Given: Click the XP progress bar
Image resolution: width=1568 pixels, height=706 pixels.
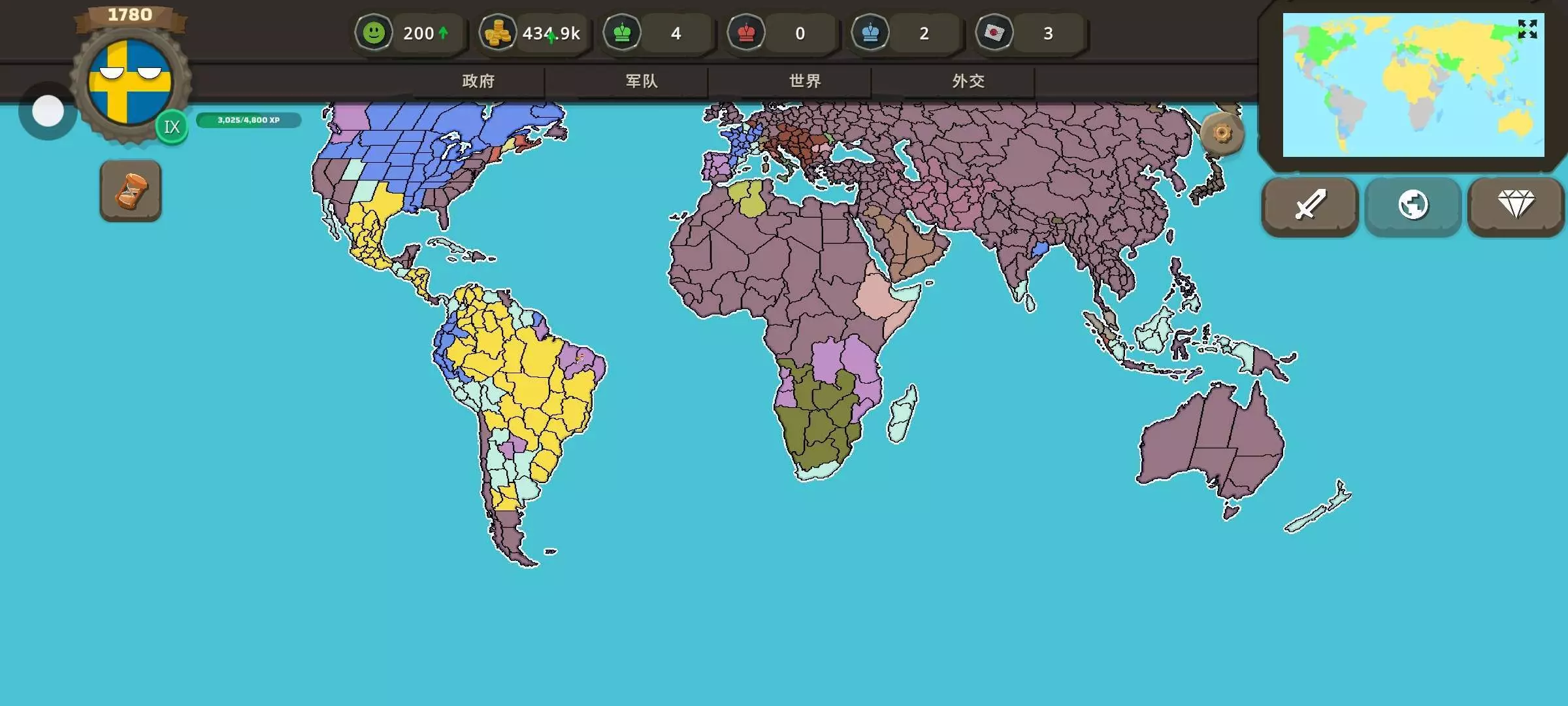Looking at the screenshot, I should pyautogui.click(x=248, y=120).
